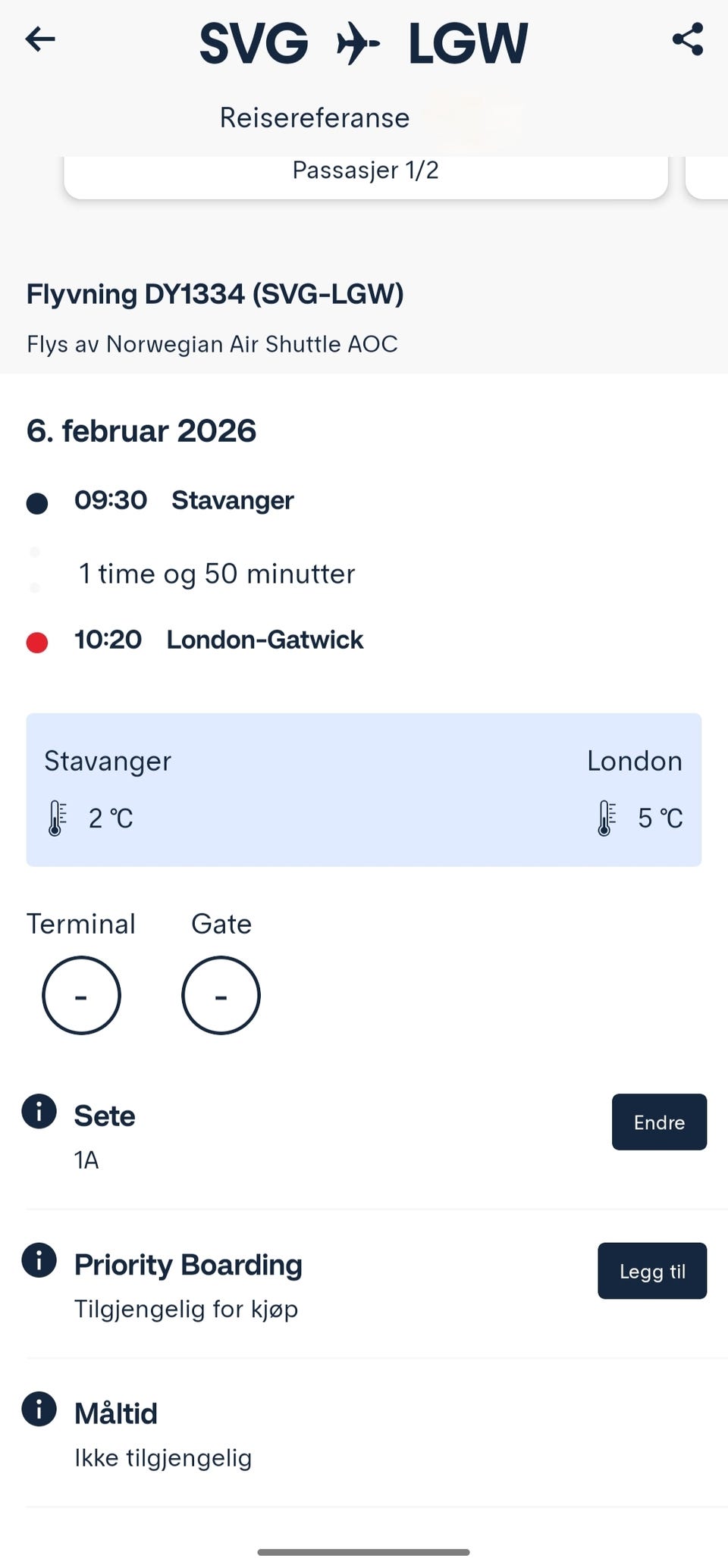Tap the Terminal circle indicator
Image resolution: width=728 pixels, height=1568 pixels.
tap(81, 995)
